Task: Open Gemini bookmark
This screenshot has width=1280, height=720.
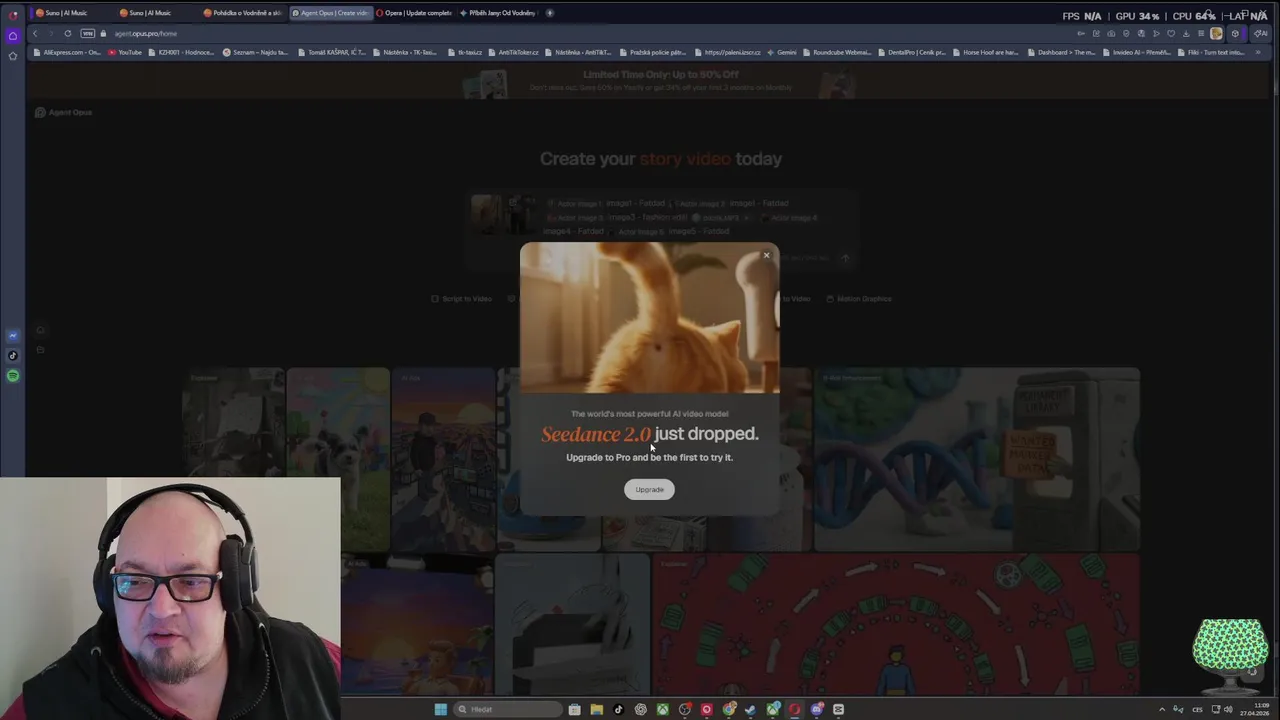Action: [x=783, y=52]
